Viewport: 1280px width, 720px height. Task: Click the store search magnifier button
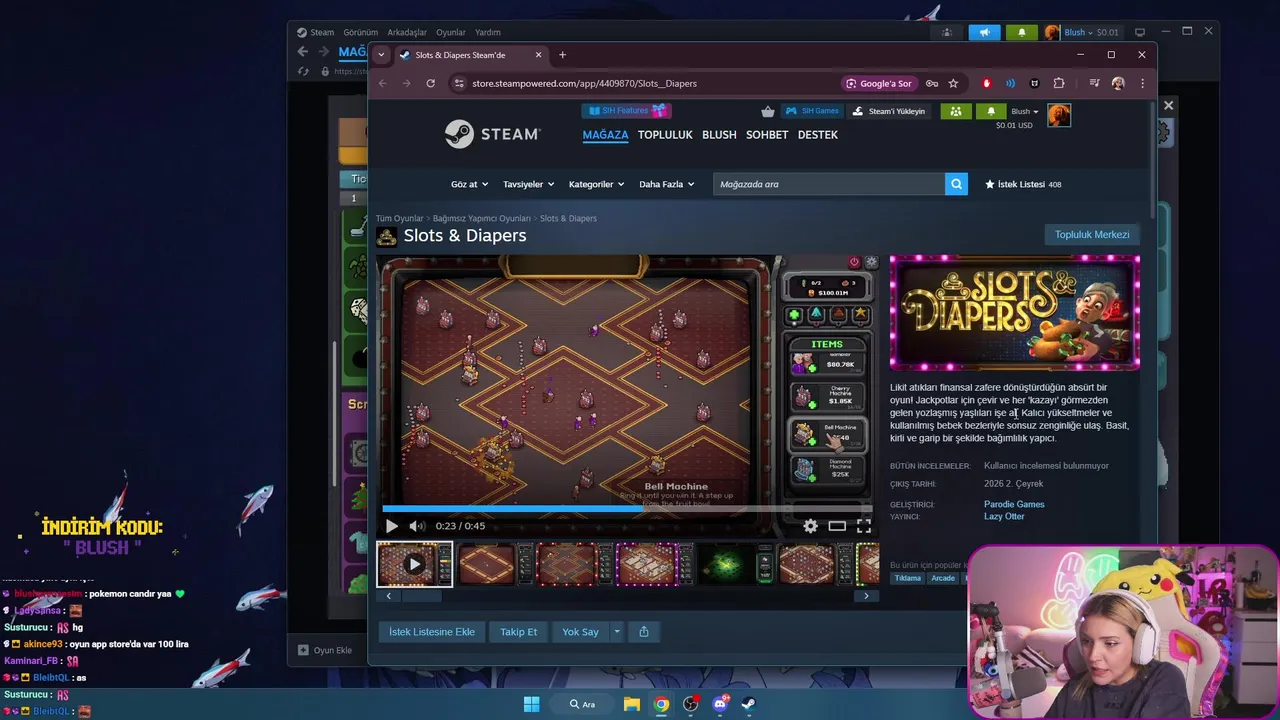coord(956,184)
